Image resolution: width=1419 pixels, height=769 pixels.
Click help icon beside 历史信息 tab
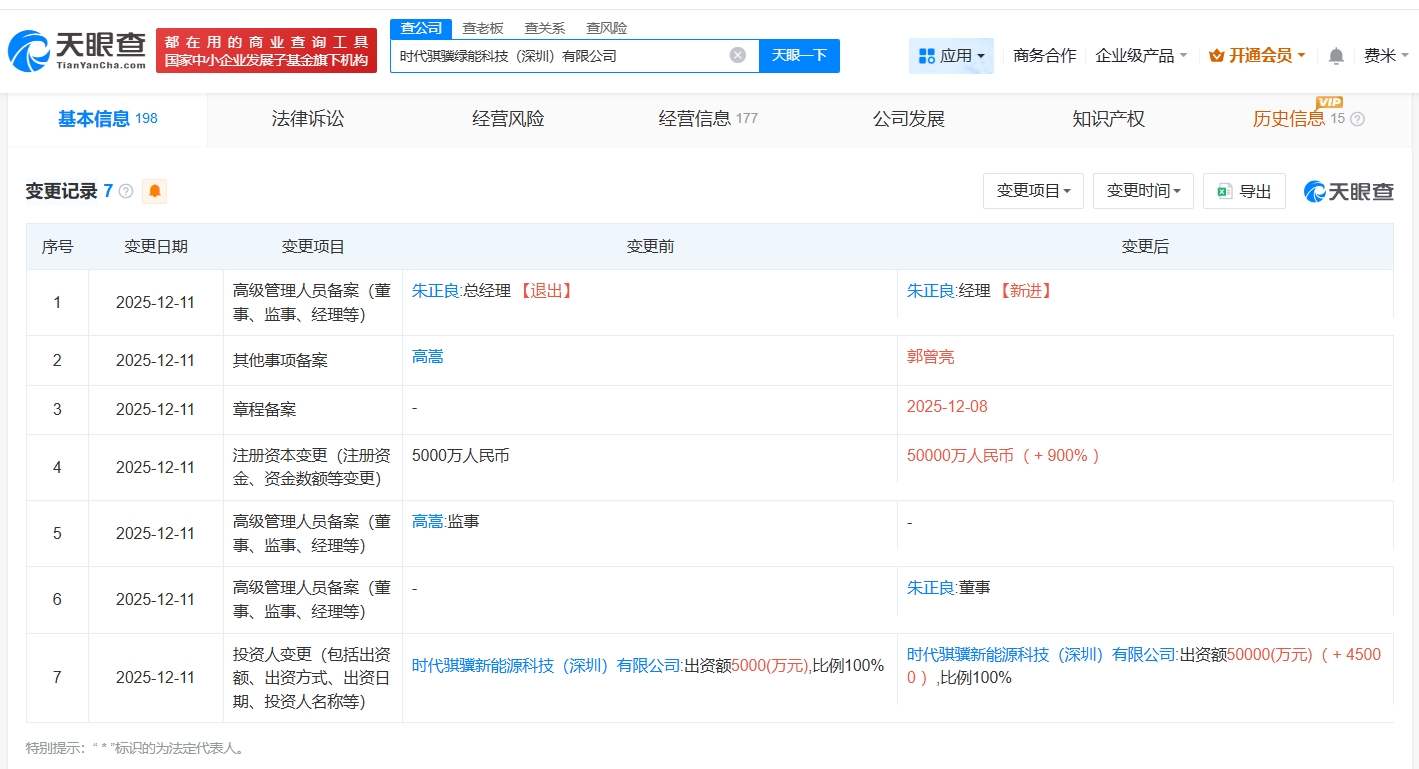(1357, 119)
